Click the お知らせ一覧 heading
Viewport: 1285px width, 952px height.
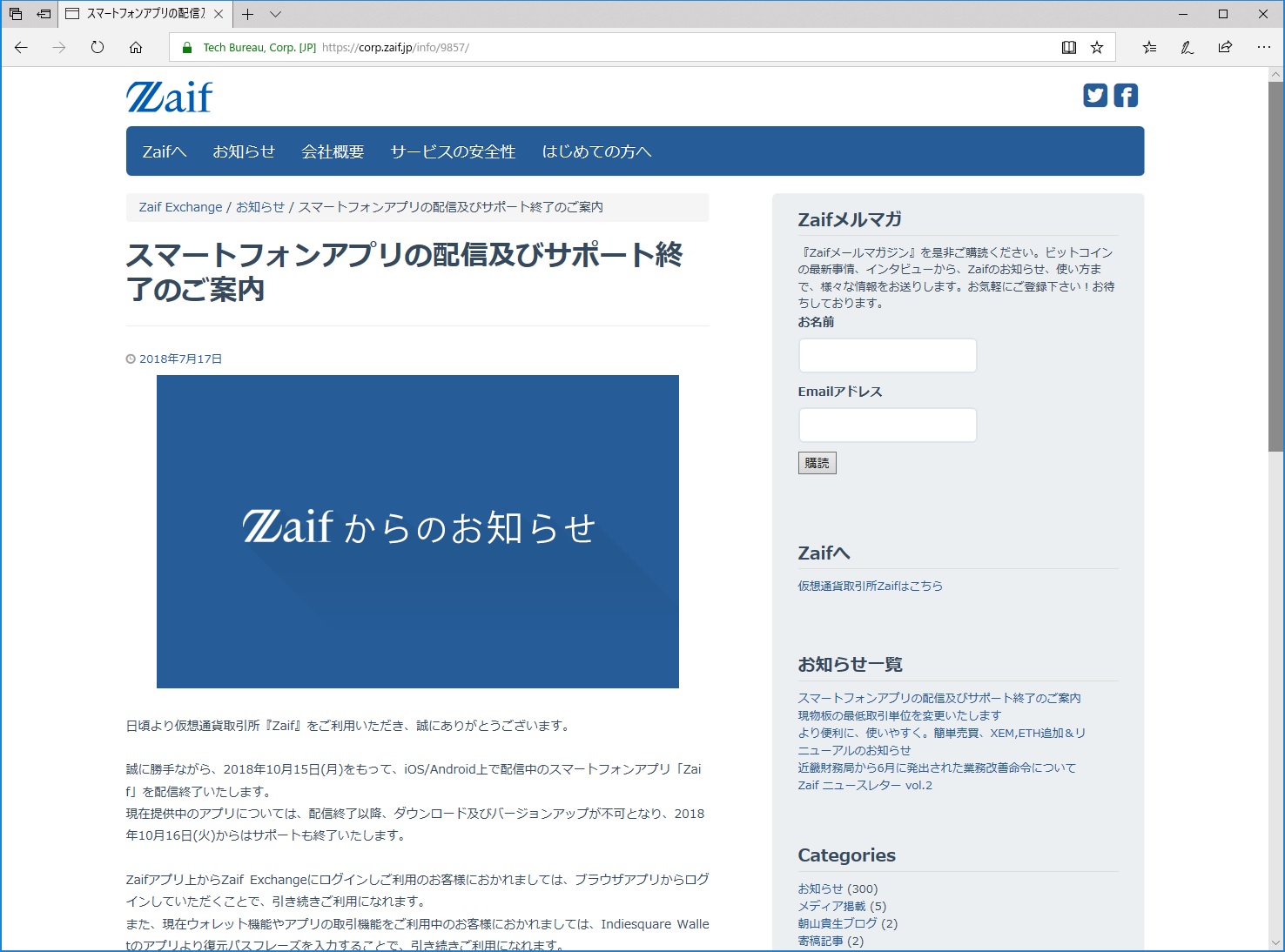click(x=851, y=664)
